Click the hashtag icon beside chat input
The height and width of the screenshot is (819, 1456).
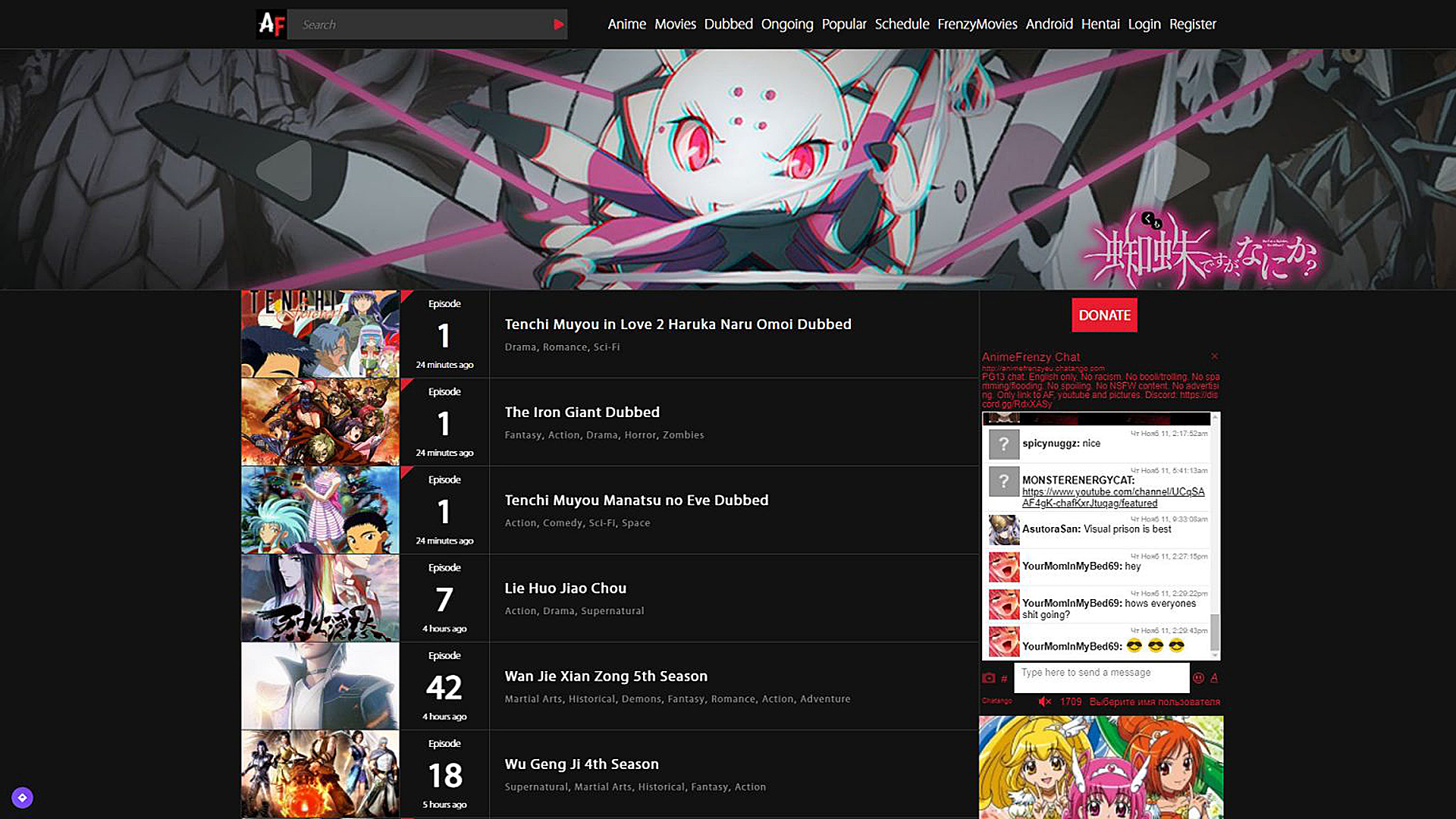(1004, 679)
